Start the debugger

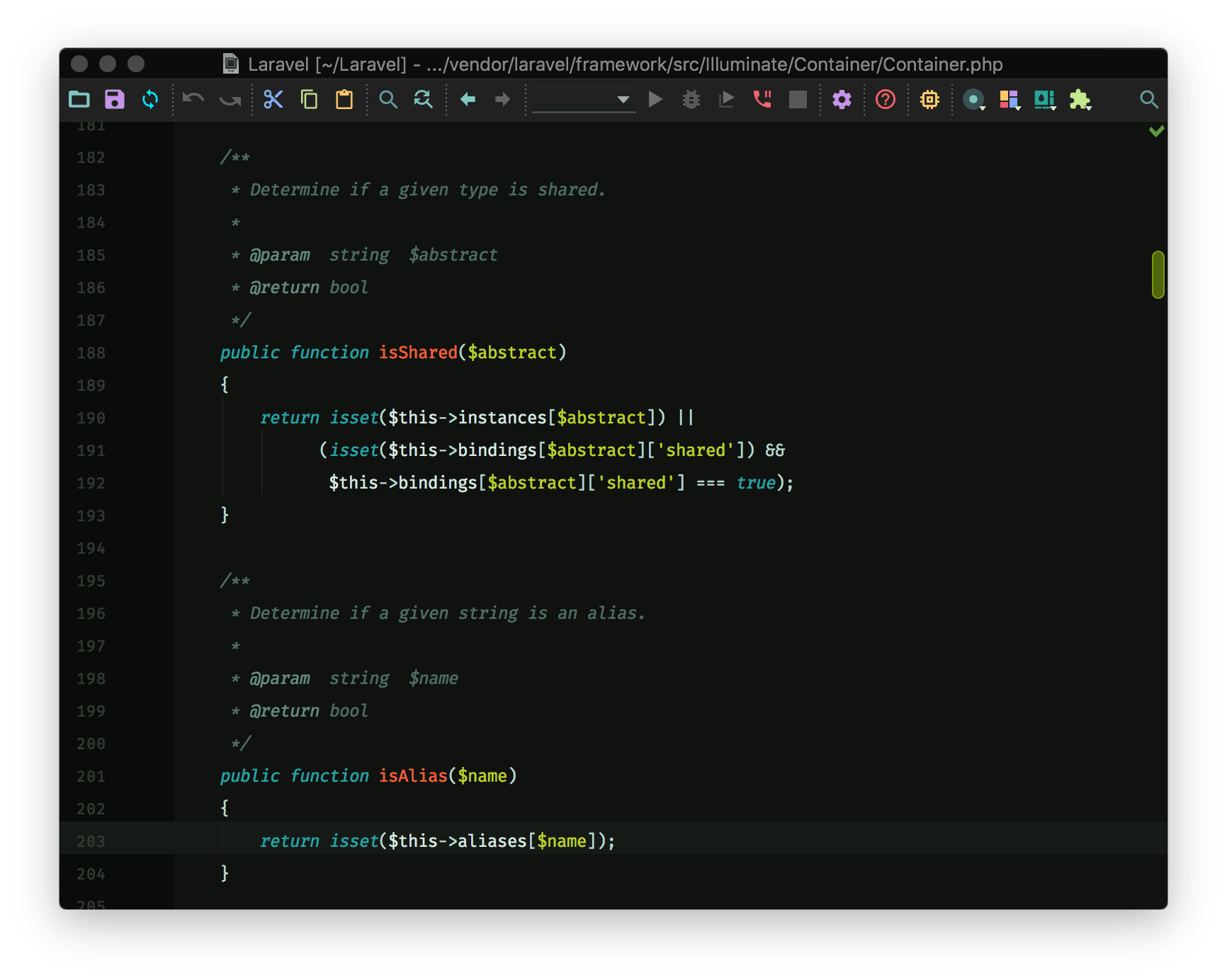tap(691, 99)
